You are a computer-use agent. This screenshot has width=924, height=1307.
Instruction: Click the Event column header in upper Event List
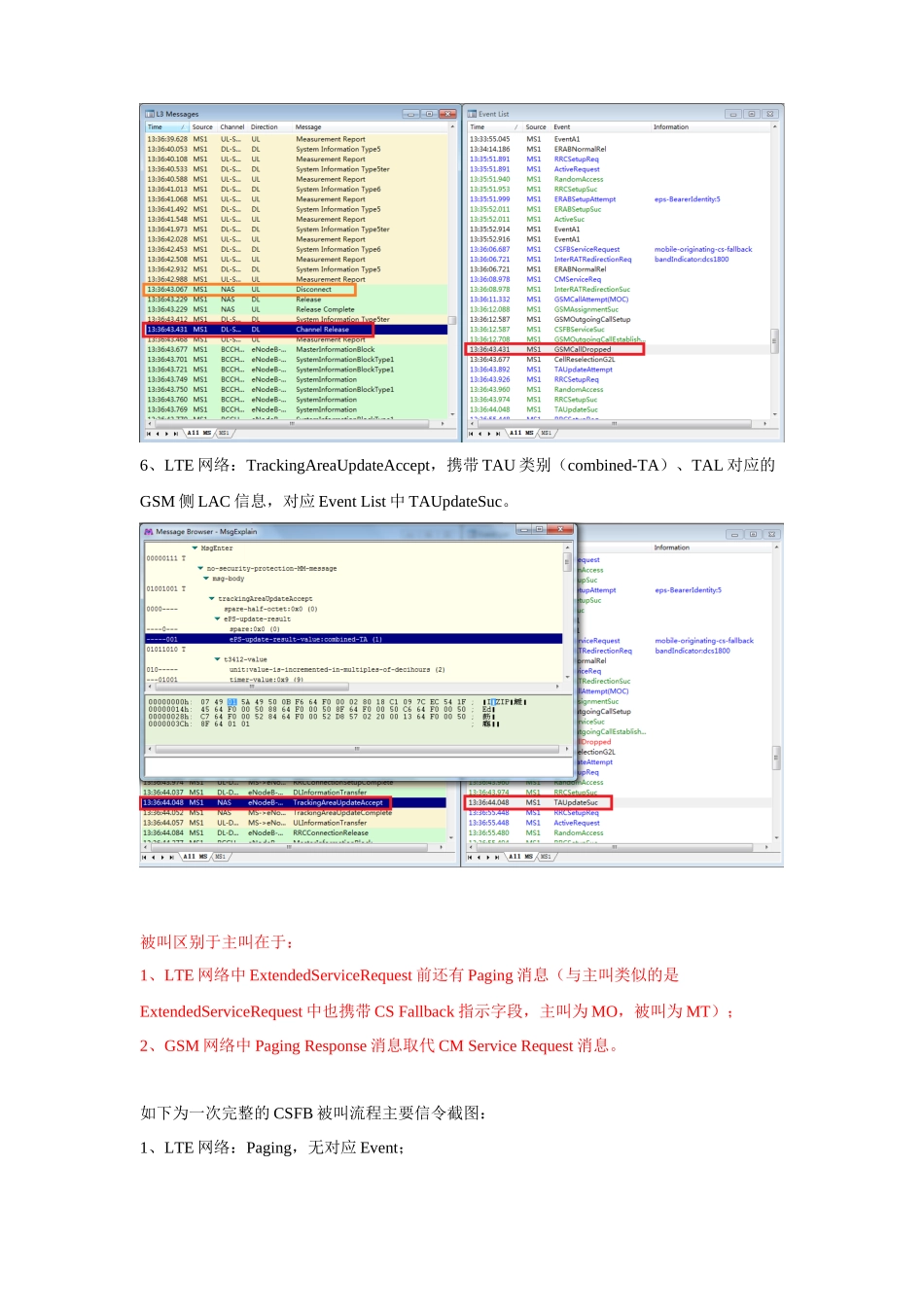(600, 127)
